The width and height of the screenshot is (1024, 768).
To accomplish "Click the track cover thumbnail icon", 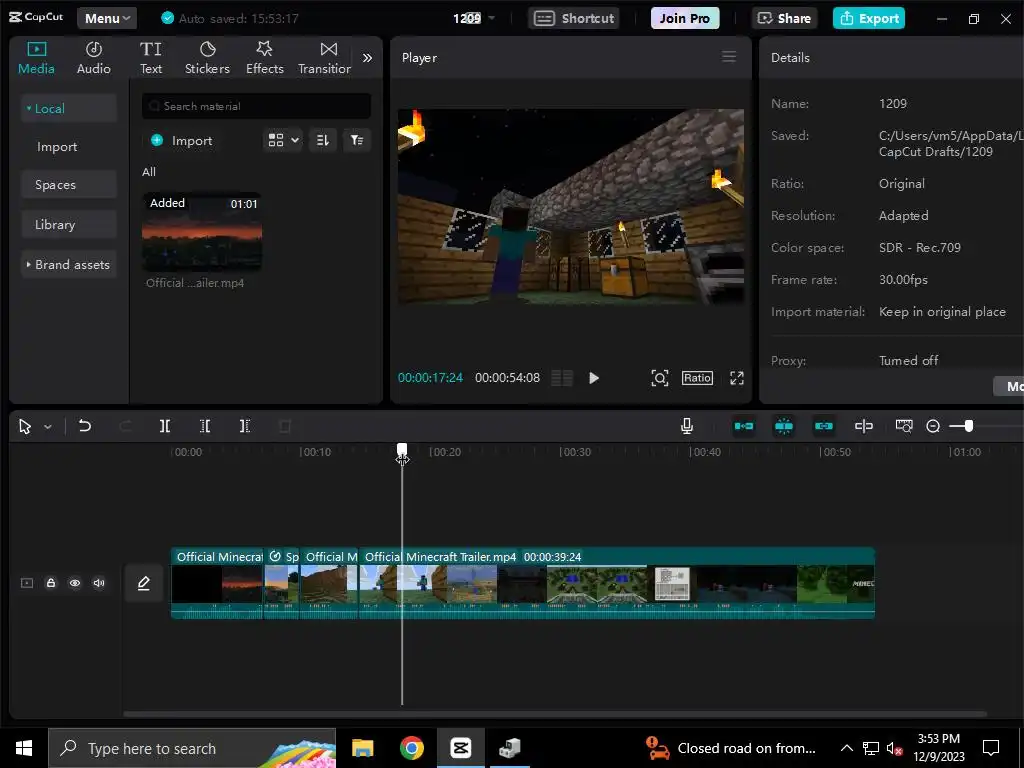I will pos(27,583).
